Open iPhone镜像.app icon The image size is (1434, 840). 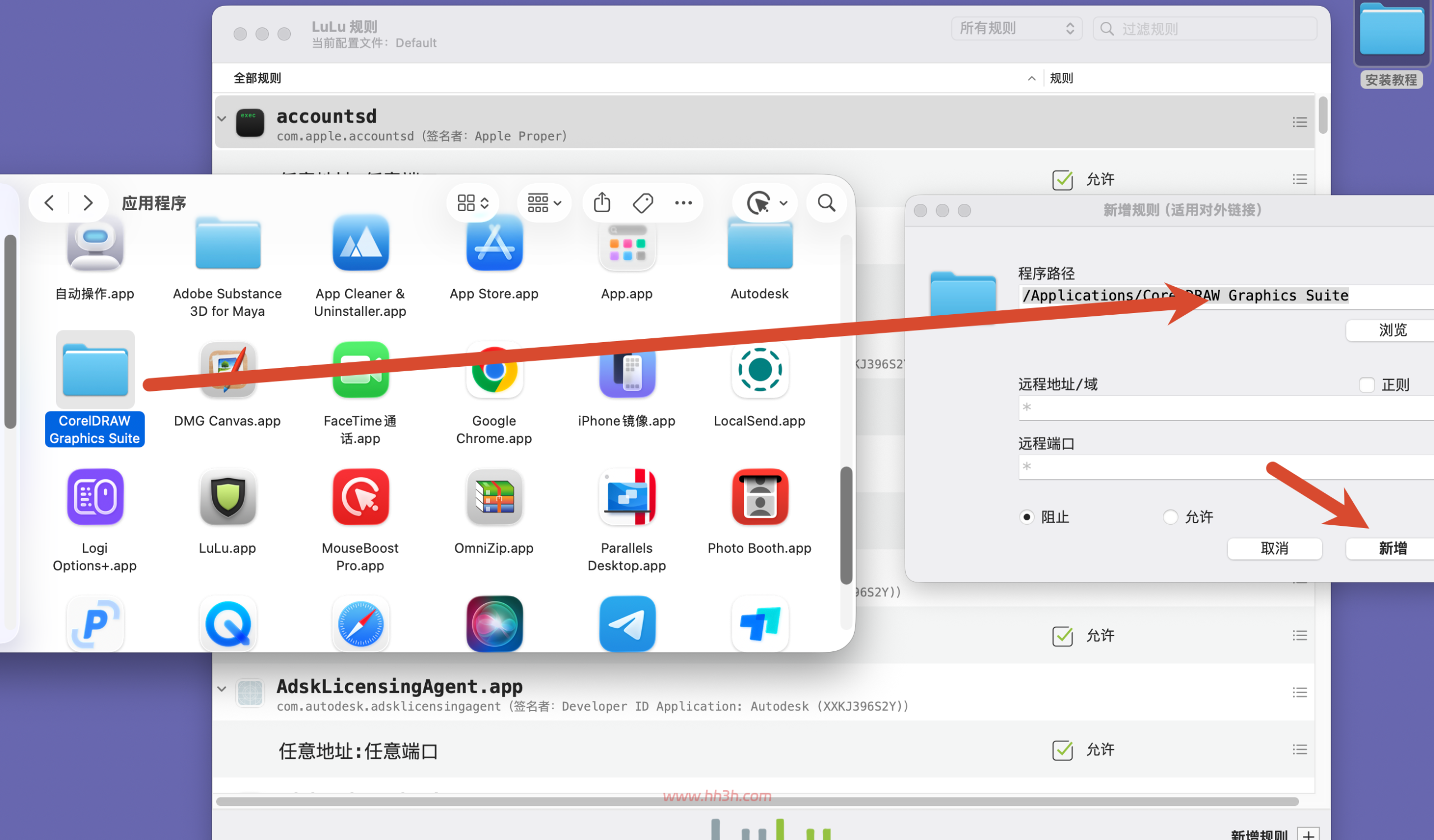(x=627, y=371)
